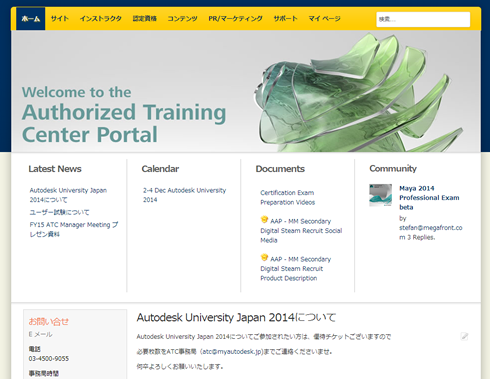490x379 pixels.
Task: Click the Documents heading
Action: 280,169
